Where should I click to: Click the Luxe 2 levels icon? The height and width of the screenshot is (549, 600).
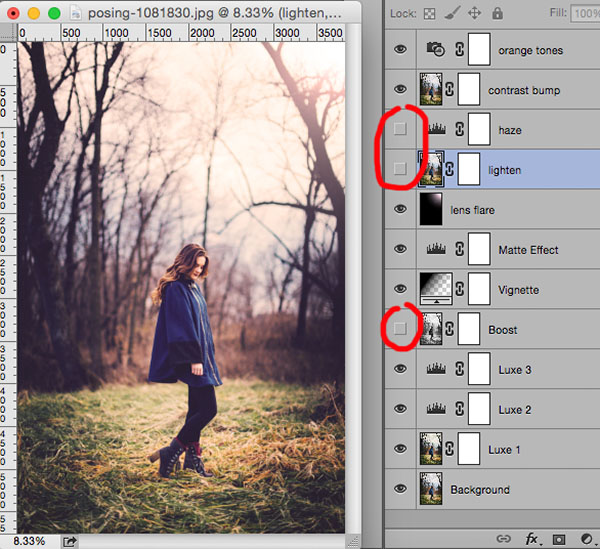436,409
